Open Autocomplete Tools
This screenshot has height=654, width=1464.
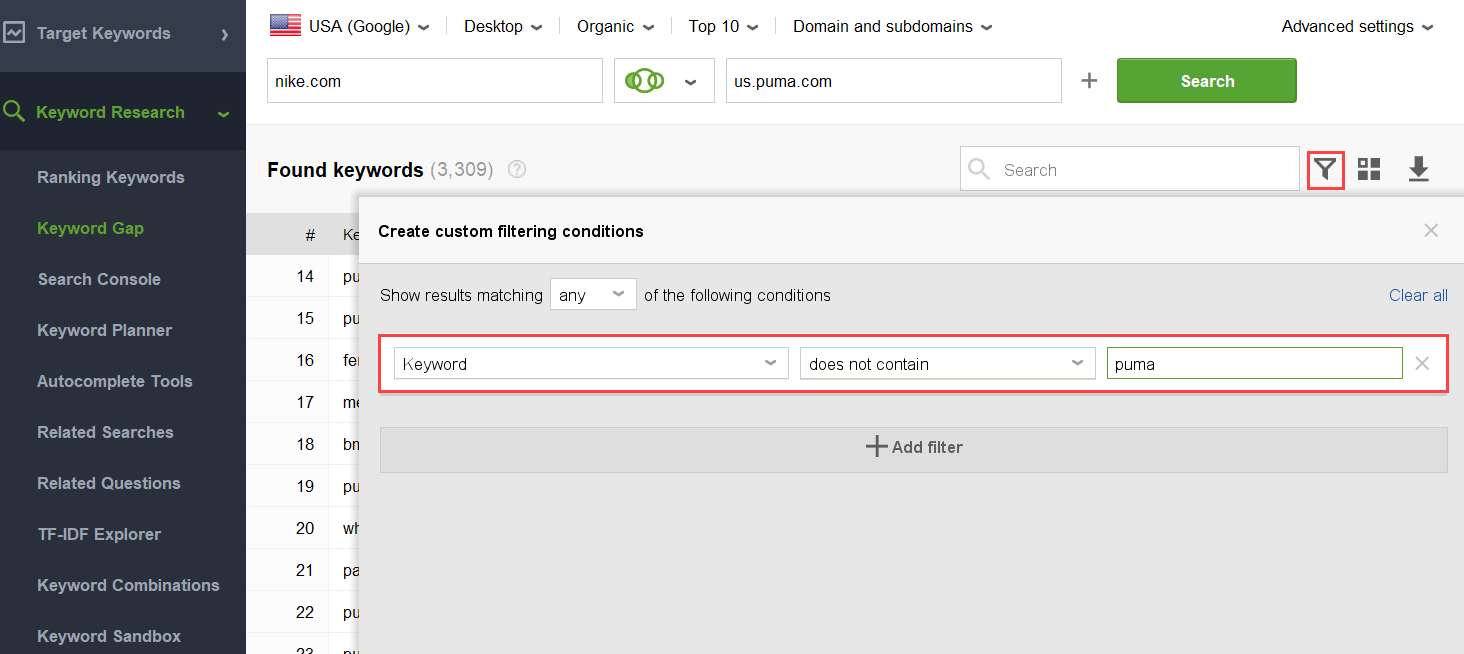click(115, 381)
